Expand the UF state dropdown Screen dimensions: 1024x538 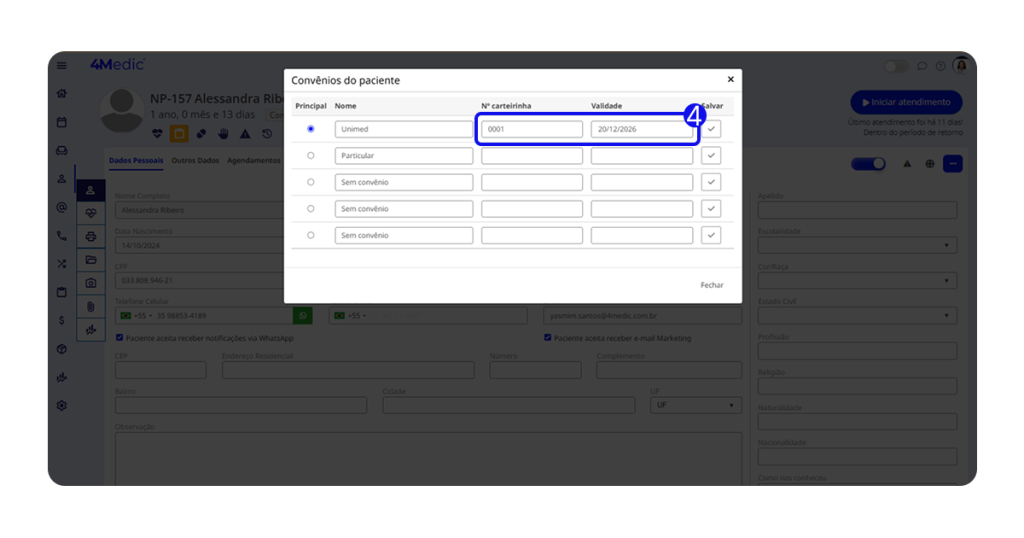point(695,406)
